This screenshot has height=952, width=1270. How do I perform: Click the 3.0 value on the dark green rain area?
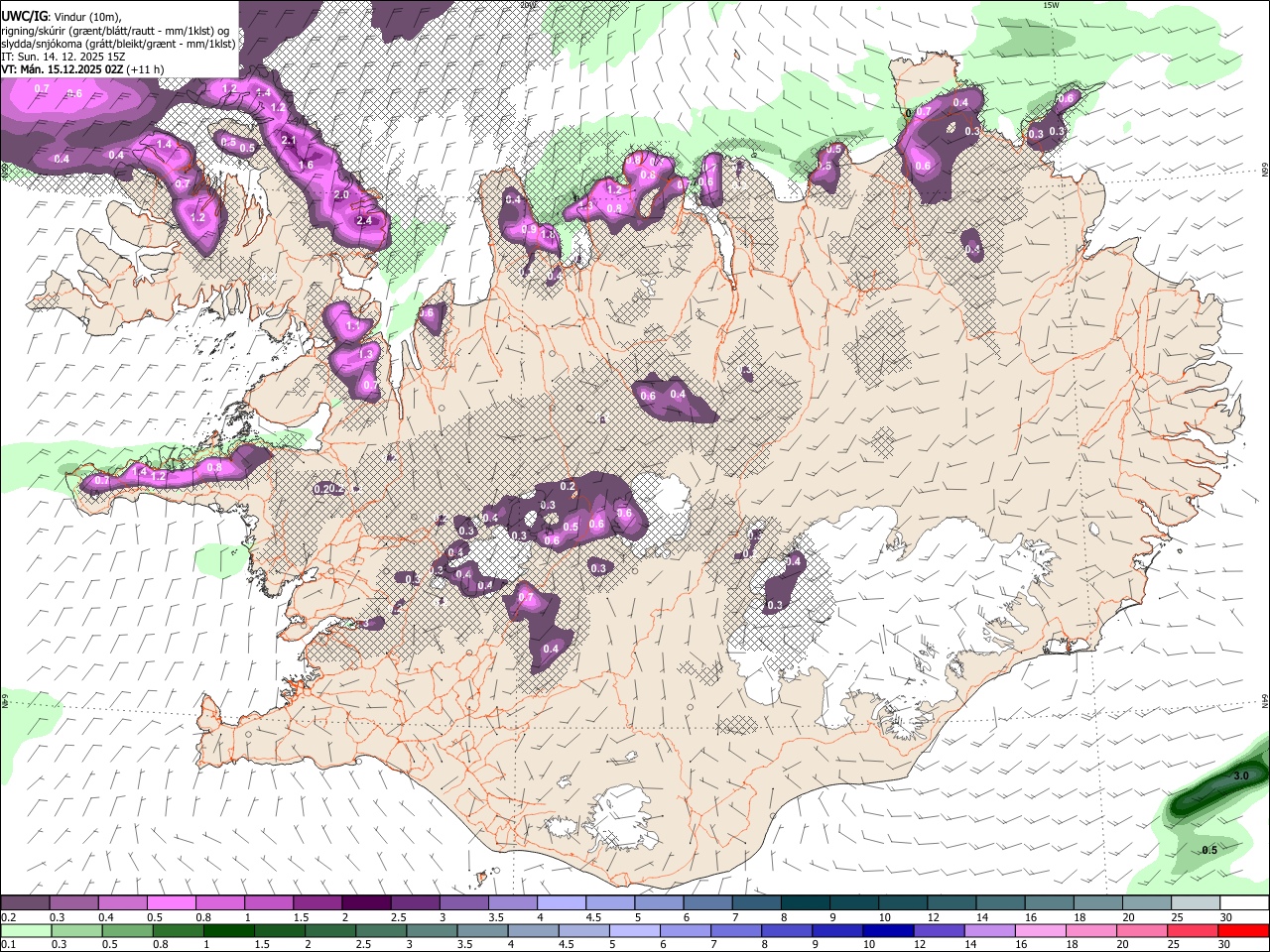tap(1240, 776)
